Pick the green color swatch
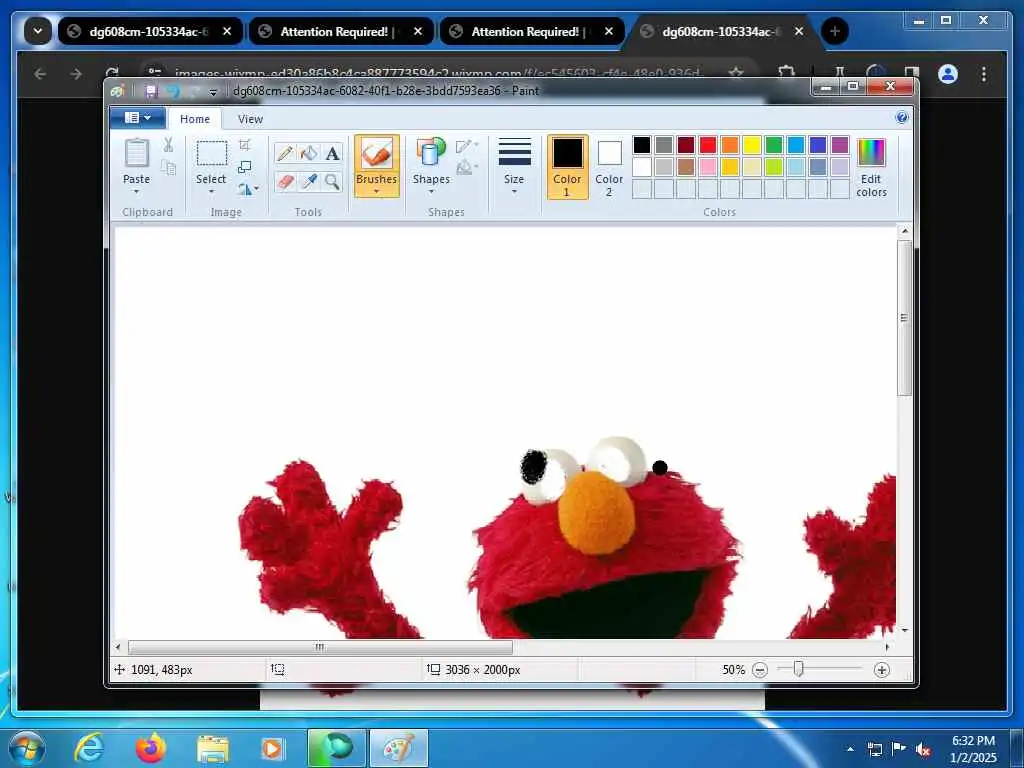Viewport: 1024px width, 768px height. [x=774, y=145]
